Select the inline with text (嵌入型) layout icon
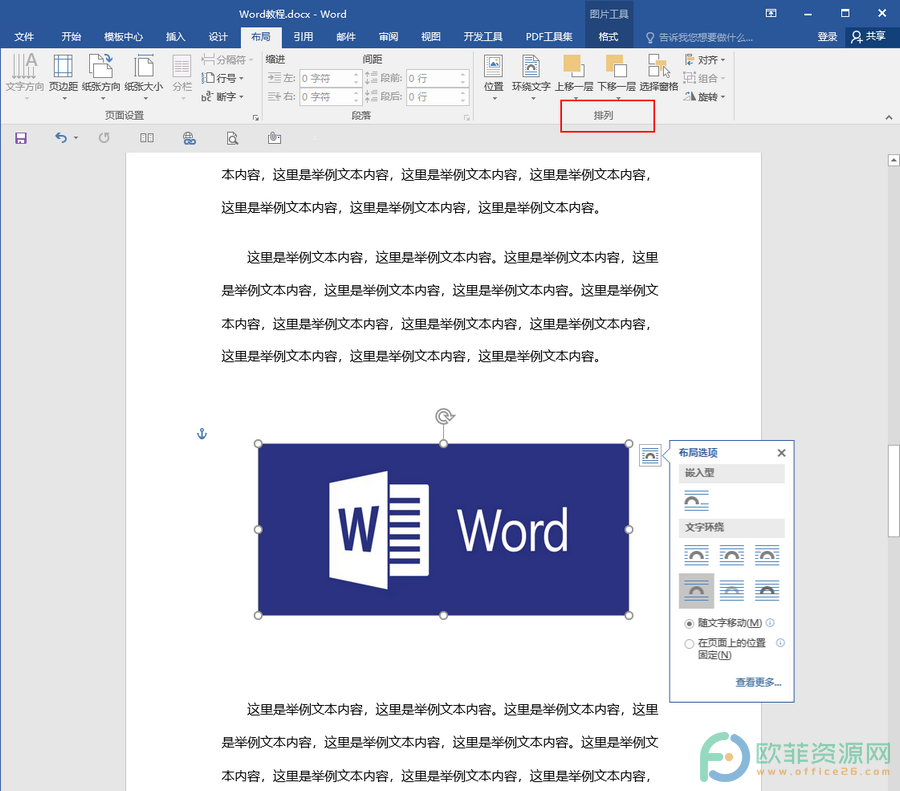 [696, 500]
